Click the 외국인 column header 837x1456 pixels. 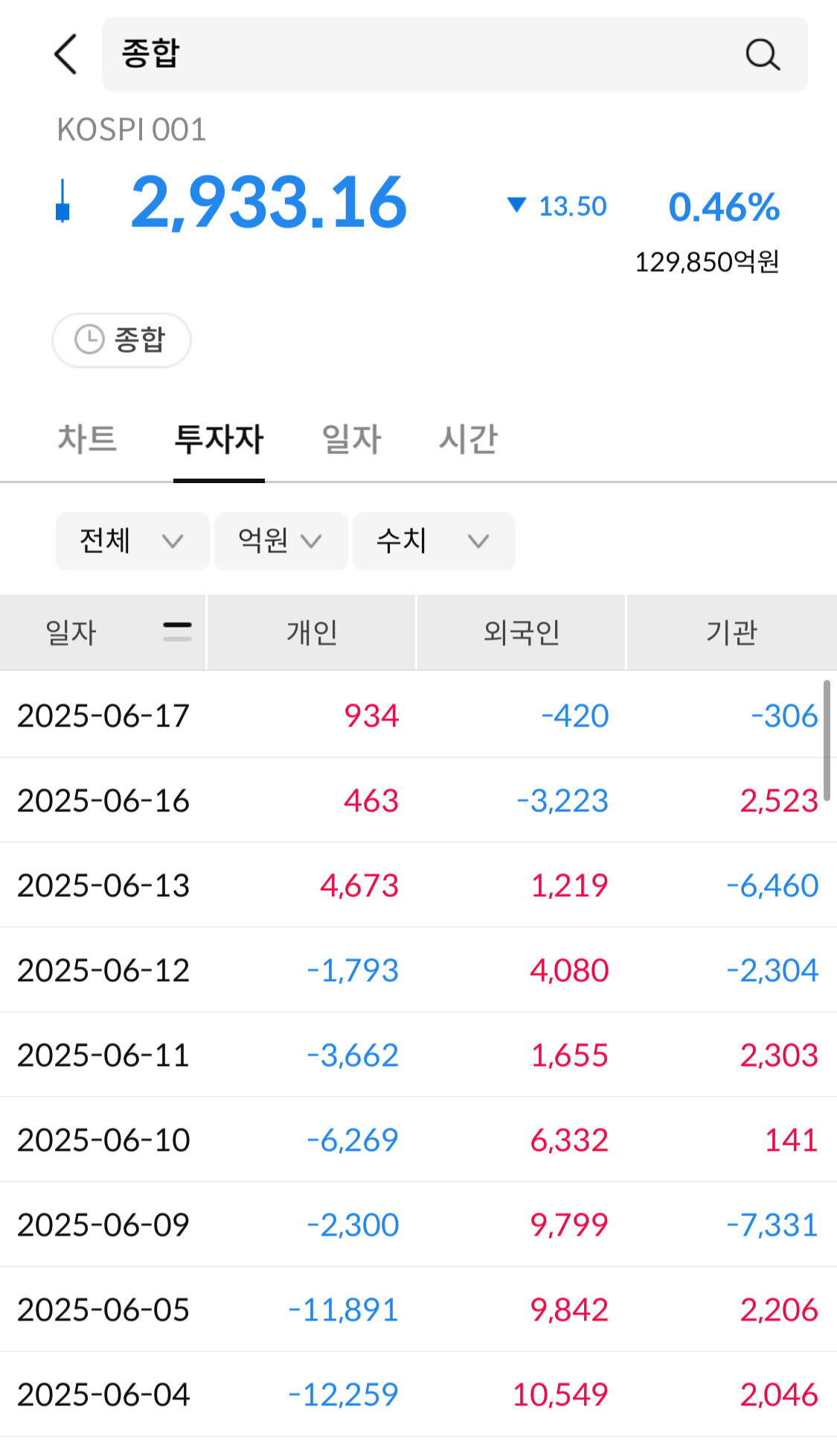pyautogui.click(x=521, y=633)
